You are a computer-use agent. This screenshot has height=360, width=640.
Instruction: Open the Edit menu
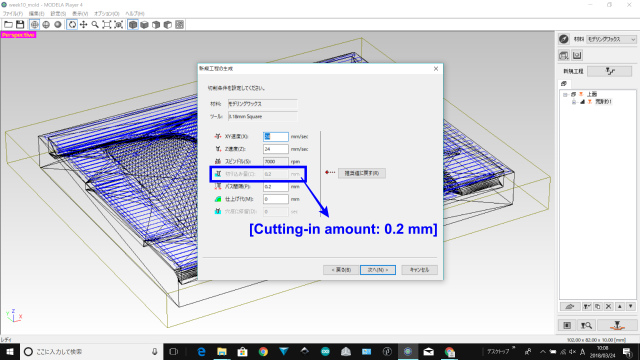pyautogui.click(x=36, y=13)
